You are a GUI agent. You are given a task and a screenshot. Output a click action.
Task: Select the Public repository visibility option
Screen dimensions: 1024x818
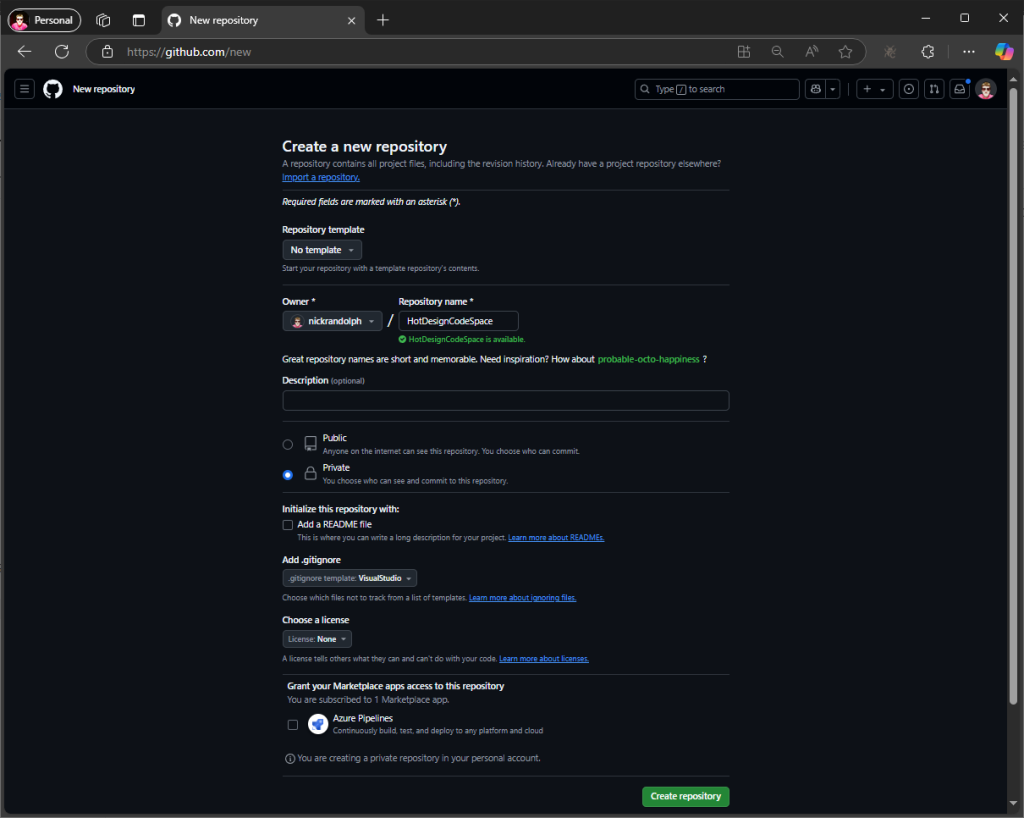[x=288, y=444]
